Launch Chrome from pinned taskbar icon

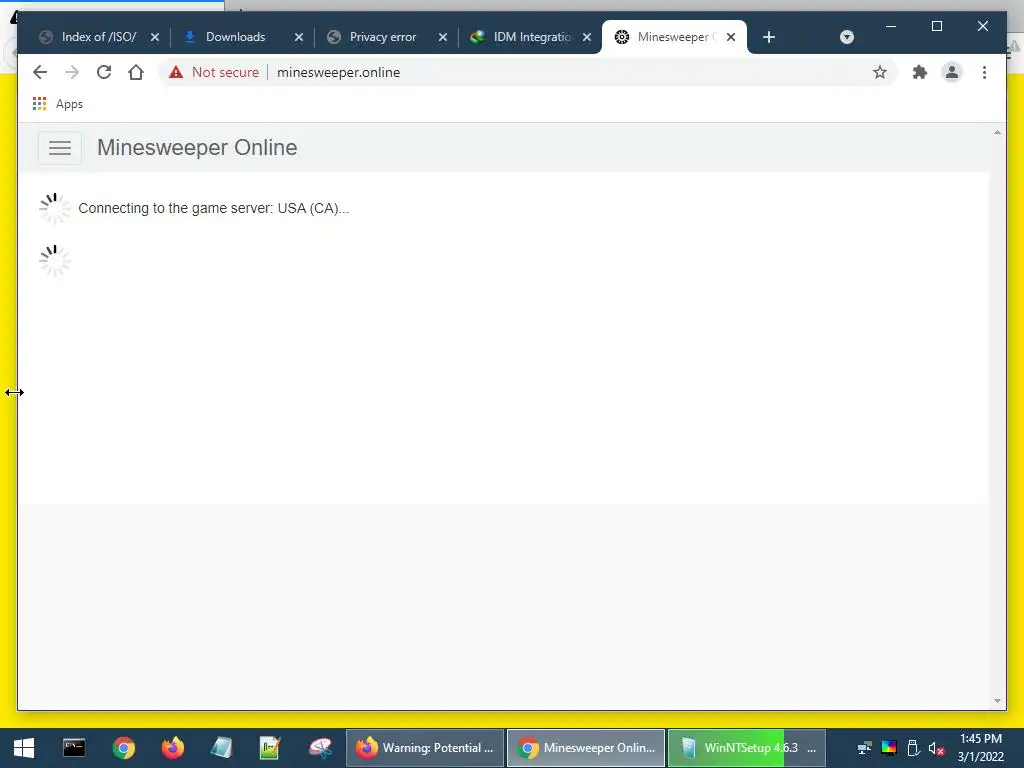(x=123, y=748)
